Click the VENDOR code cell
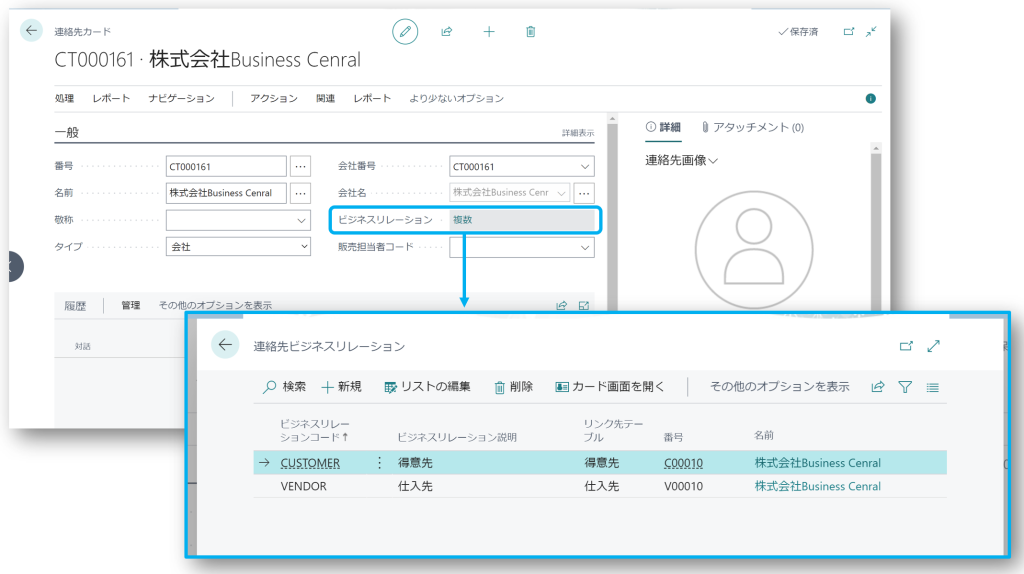 (304, 486)
